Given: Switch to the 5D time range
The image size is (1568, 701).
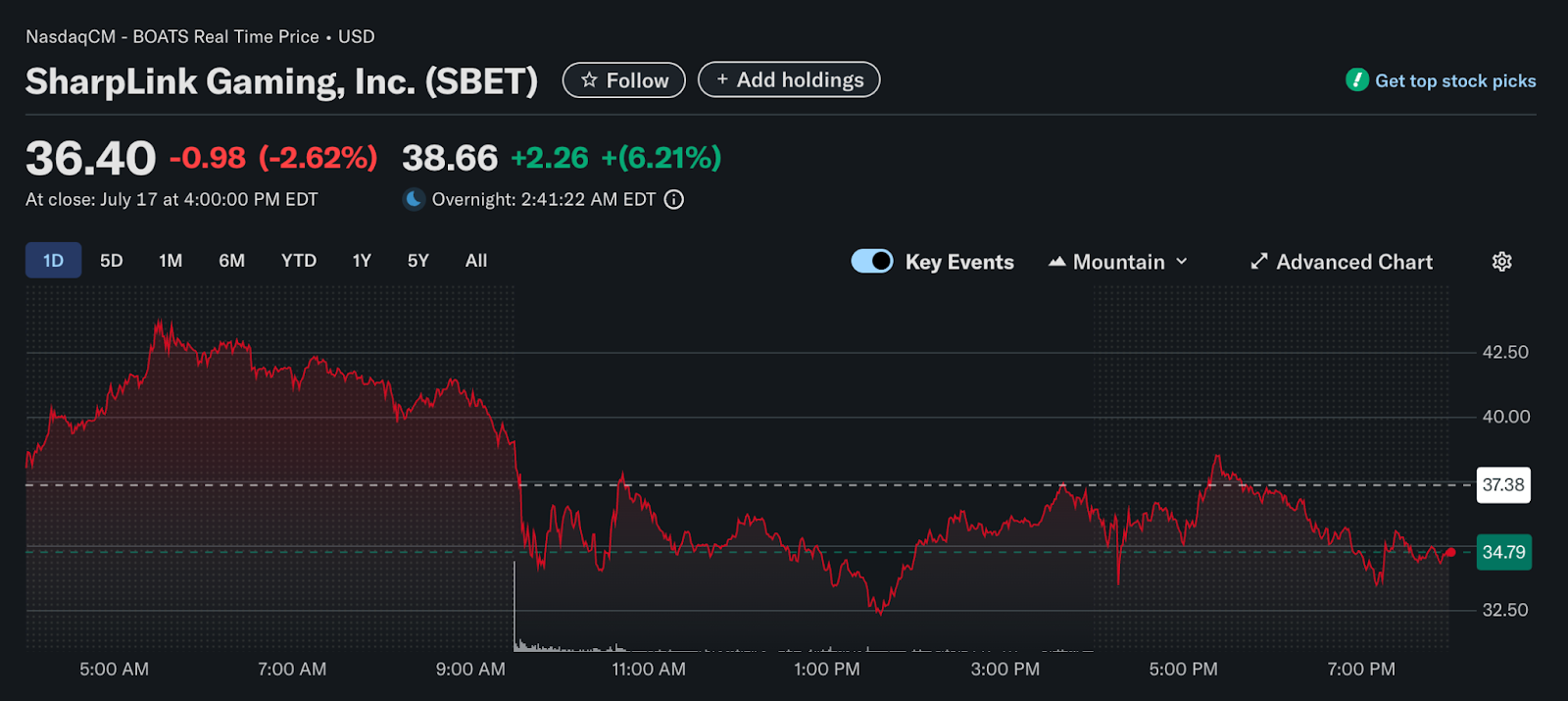Looking at the screenshot, I should tap(112, 261).
